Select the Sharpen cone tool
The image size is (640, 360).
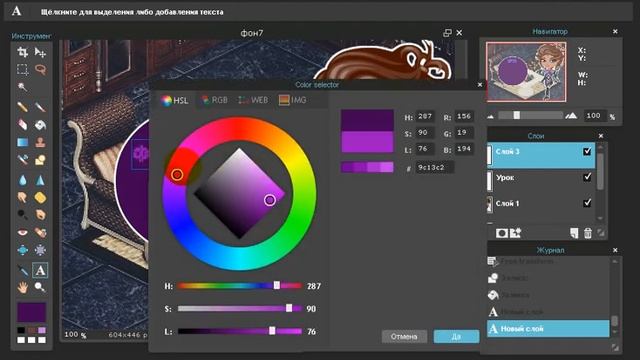[x=40, y=180]
